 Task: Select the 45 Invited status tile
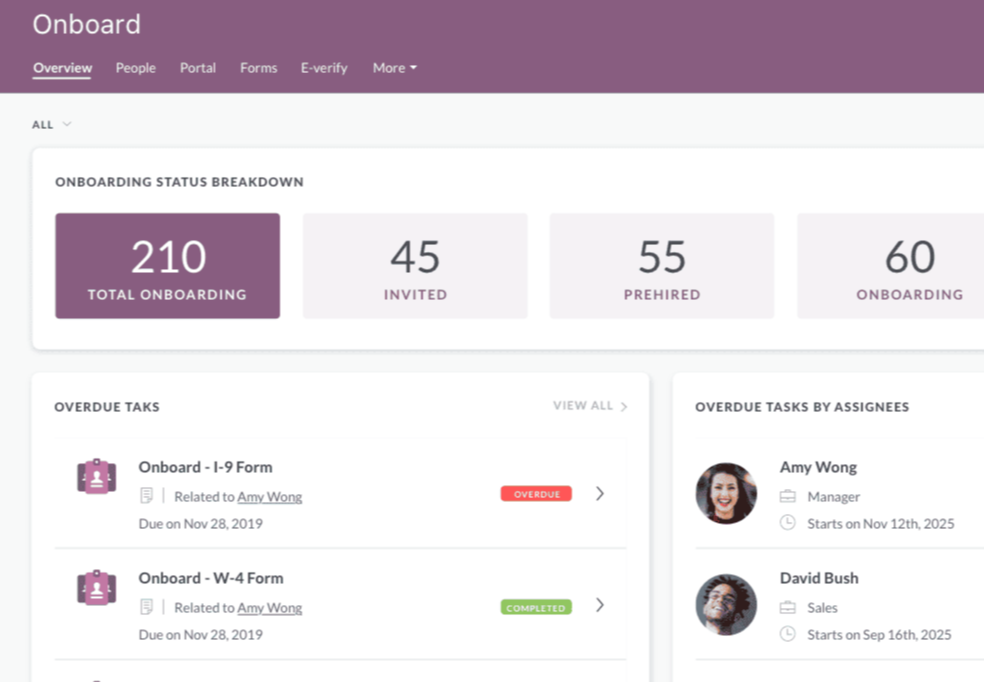(415, 266)
